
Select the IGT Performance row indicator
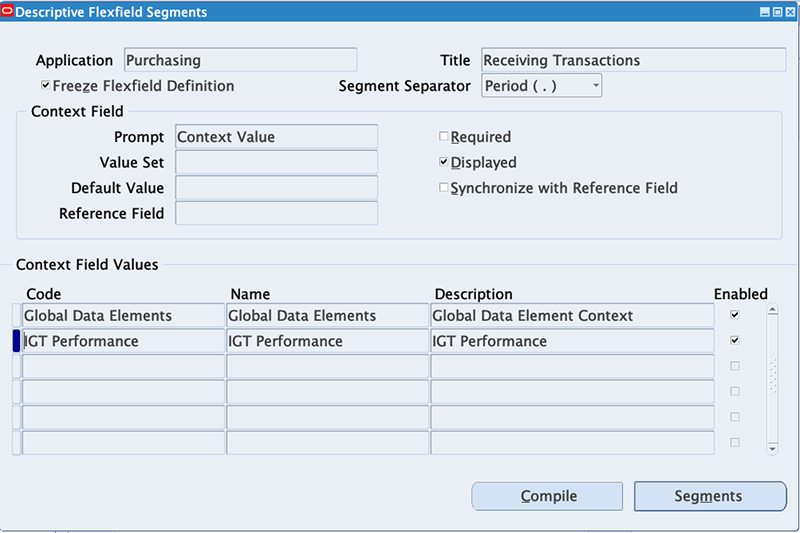(x=16, y=341)
